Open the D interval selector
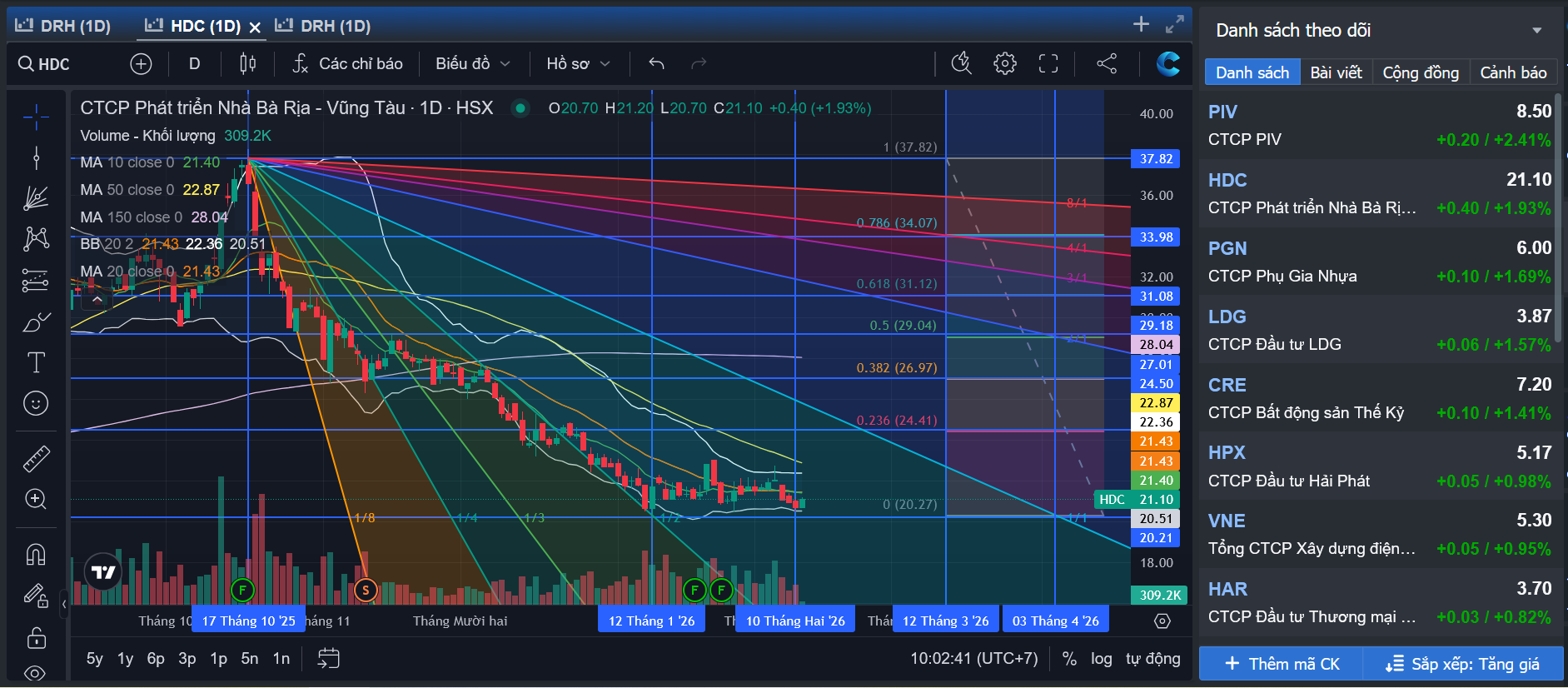This screenshot has width=1568, height=688. click(x=194, y=64)
